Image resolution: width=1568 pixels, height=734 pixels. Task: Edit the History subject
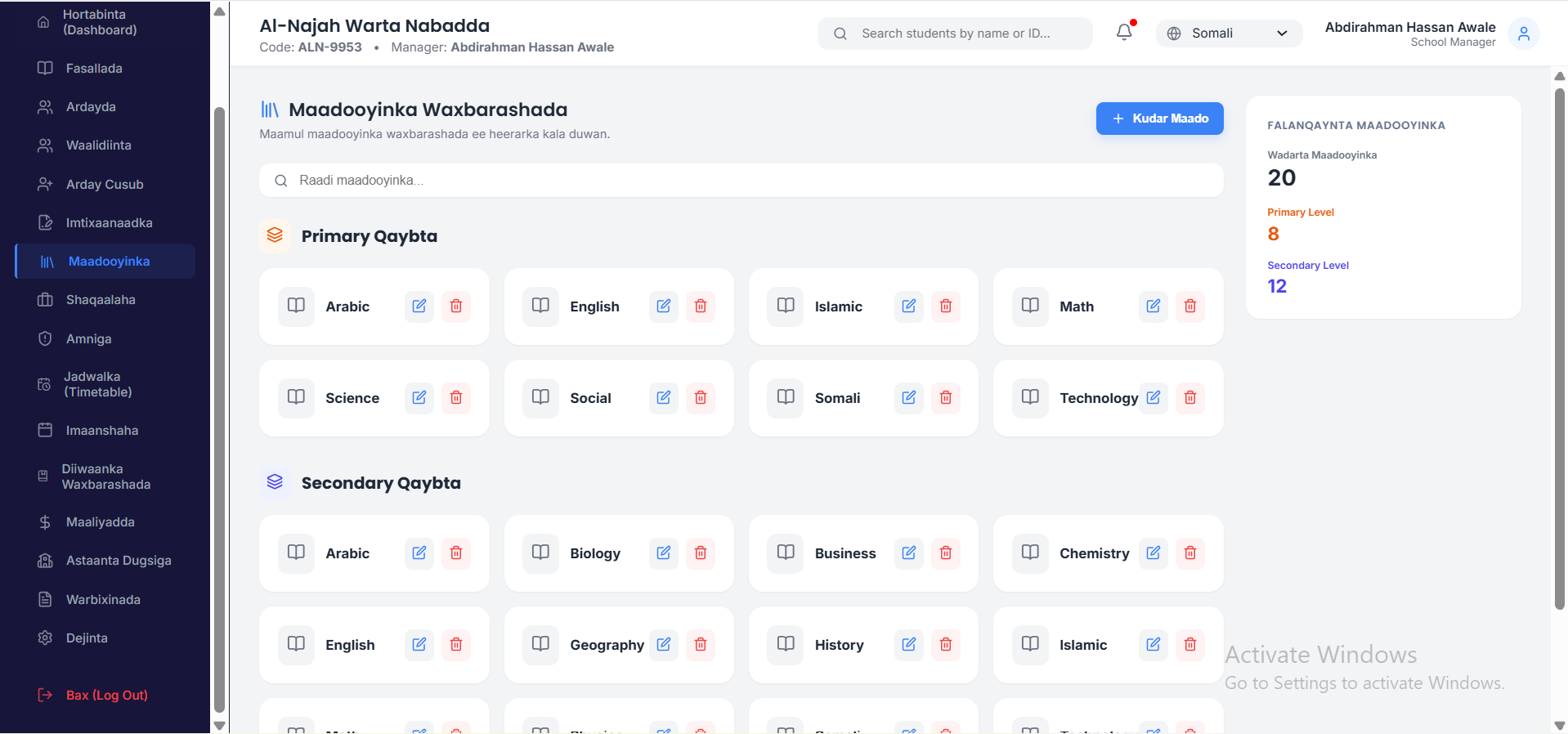click(x=909, y=644)
